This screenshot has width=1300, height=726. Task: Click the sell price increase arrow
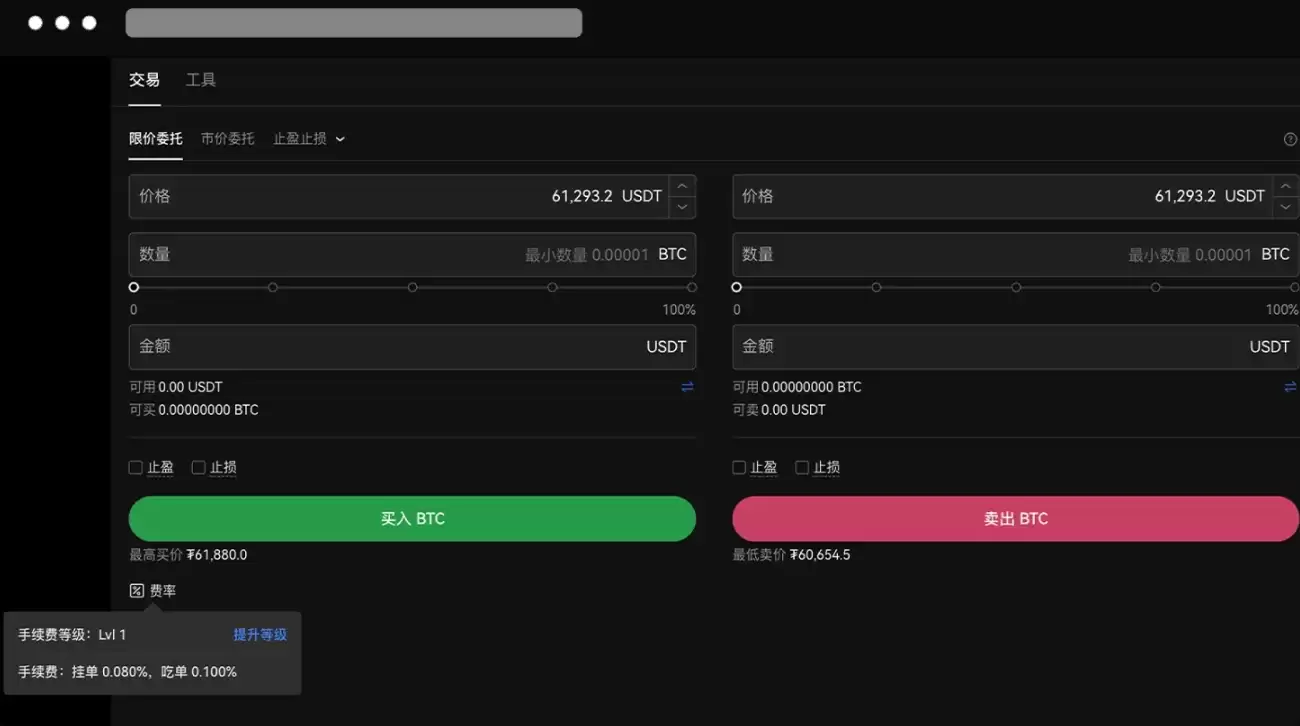coord(1285,186)
